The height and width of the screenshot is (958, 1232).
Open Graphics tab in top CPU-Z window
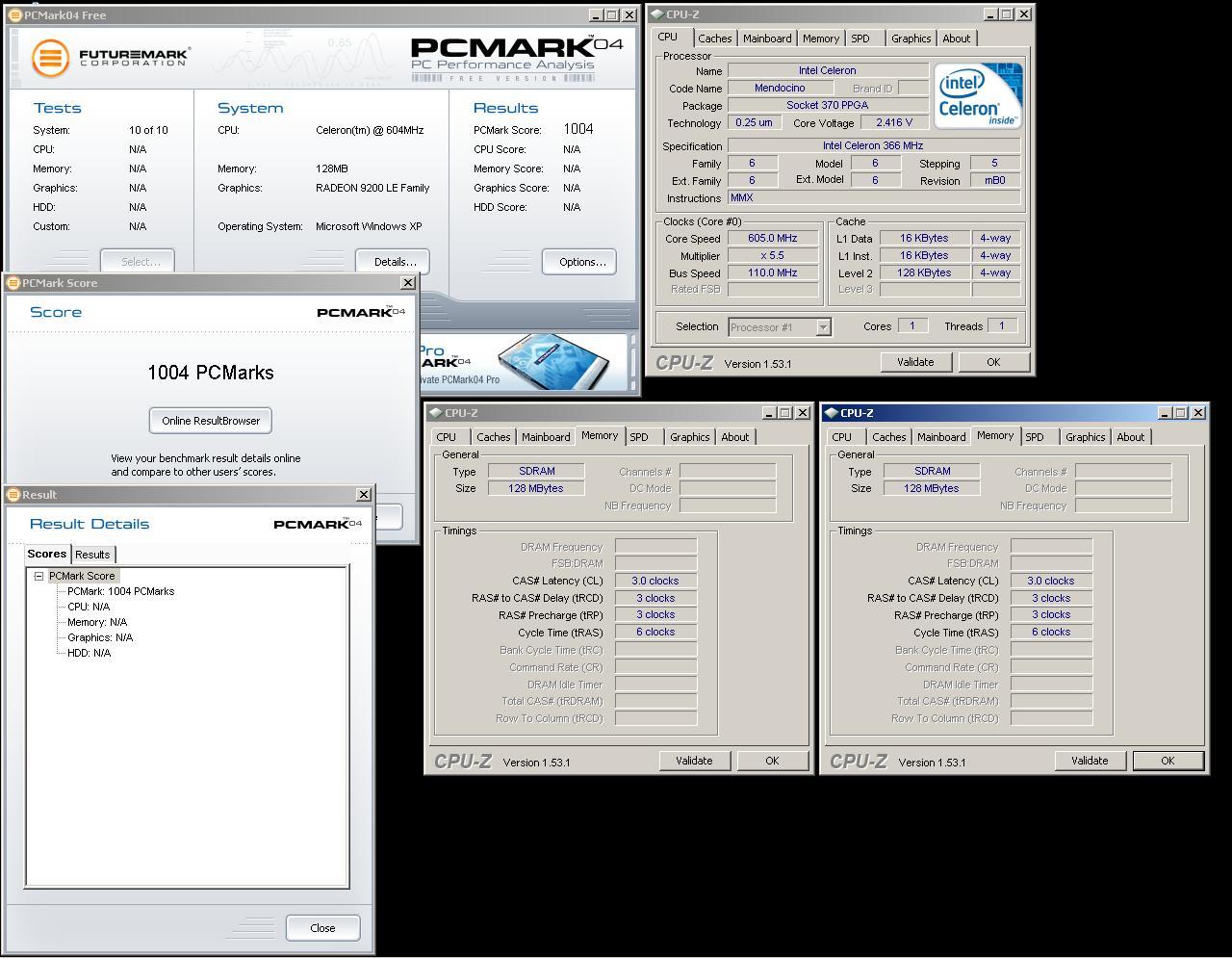(911, 39)
